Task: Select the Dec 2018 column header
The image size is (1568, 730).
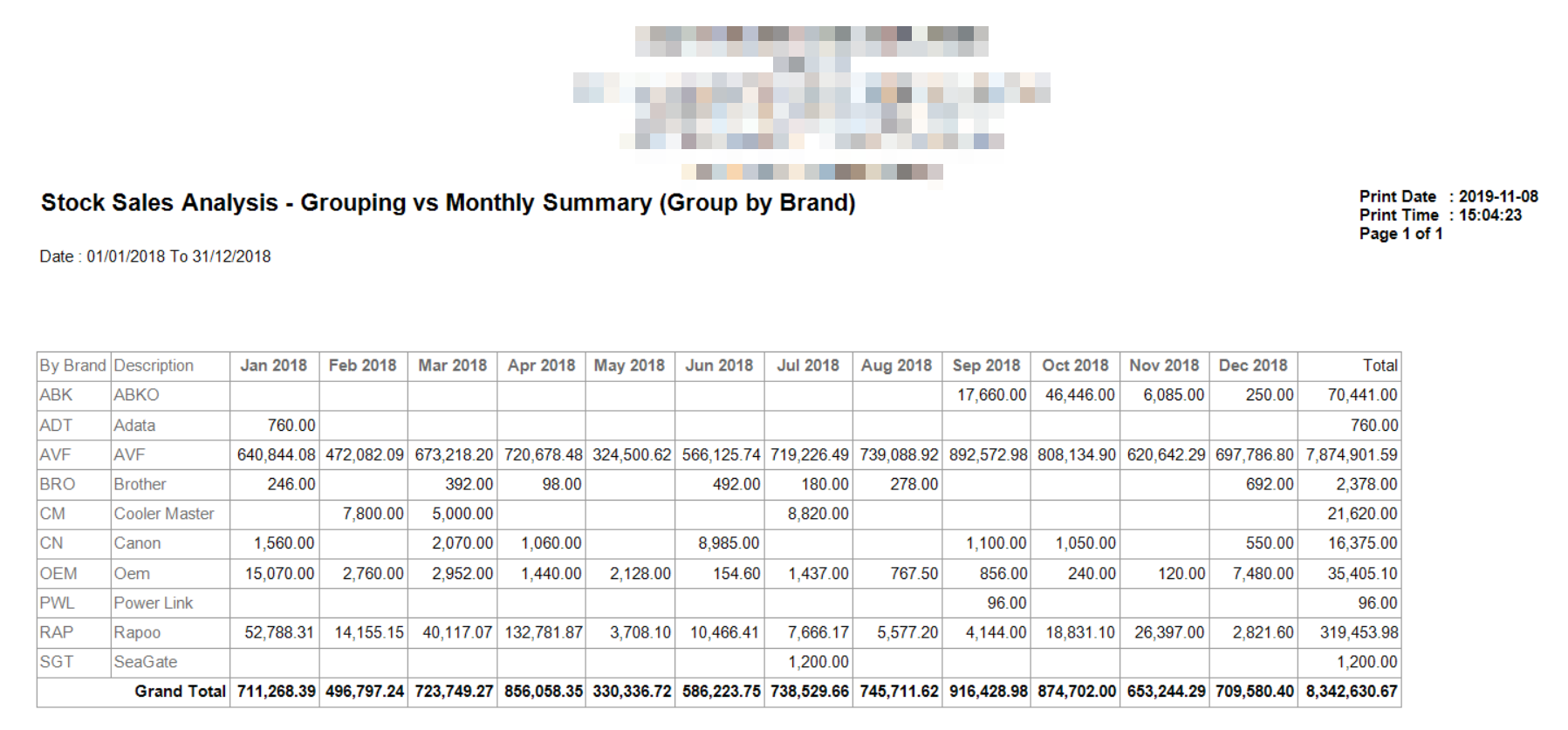Action: pos(1254,365)
